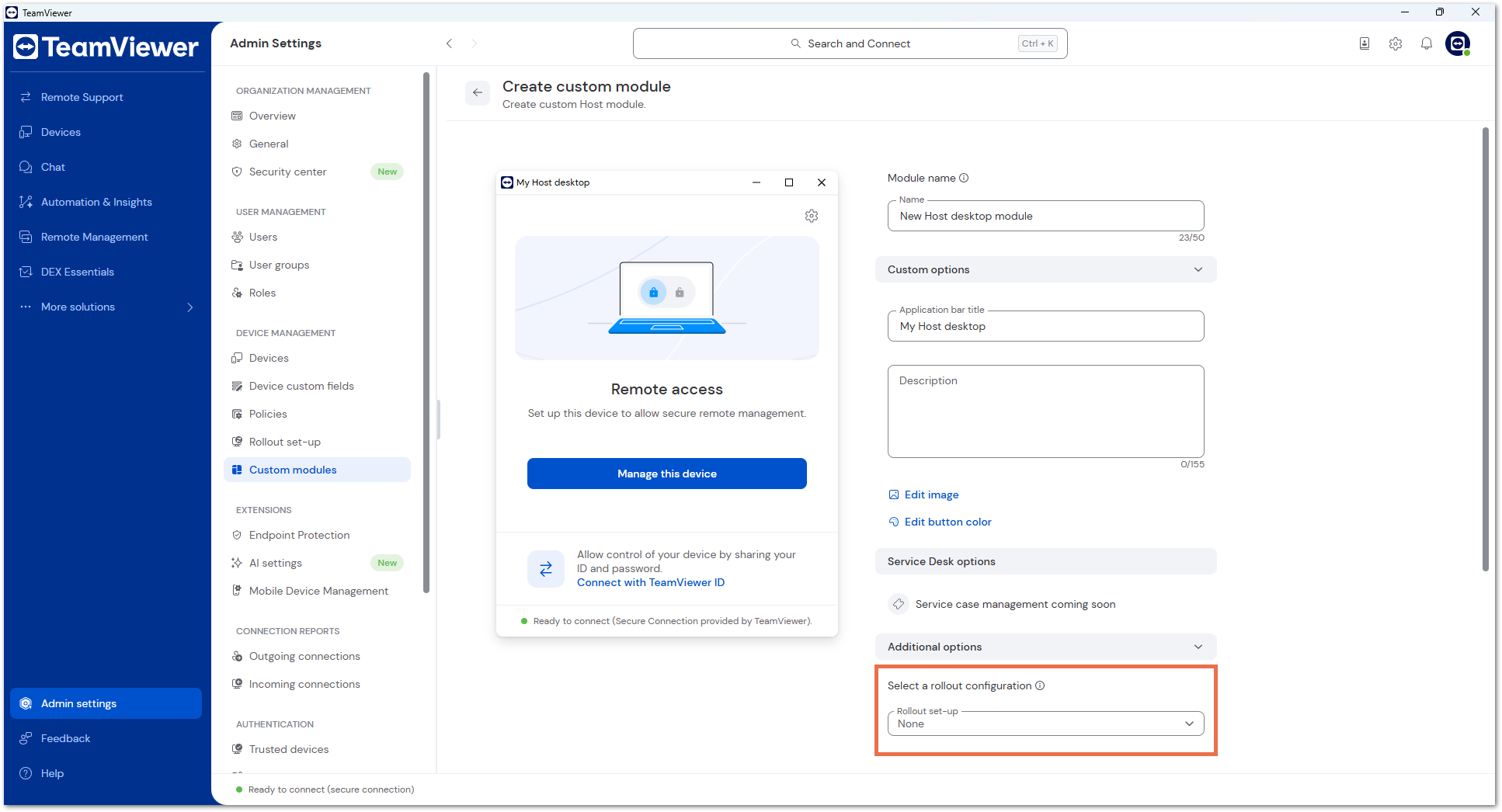Click the module Name input field

1045,216
